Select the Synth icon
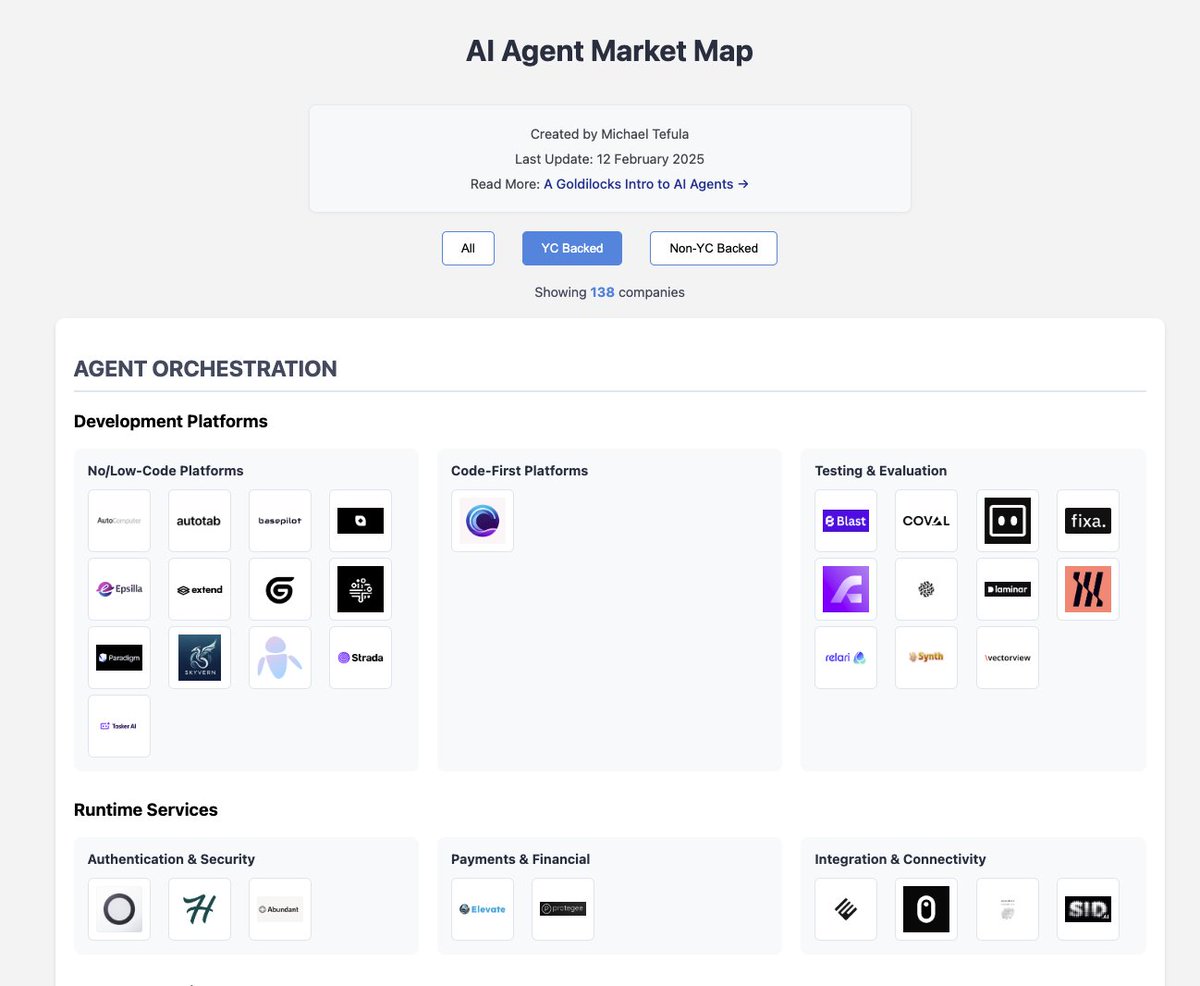 tap(925, 657)
